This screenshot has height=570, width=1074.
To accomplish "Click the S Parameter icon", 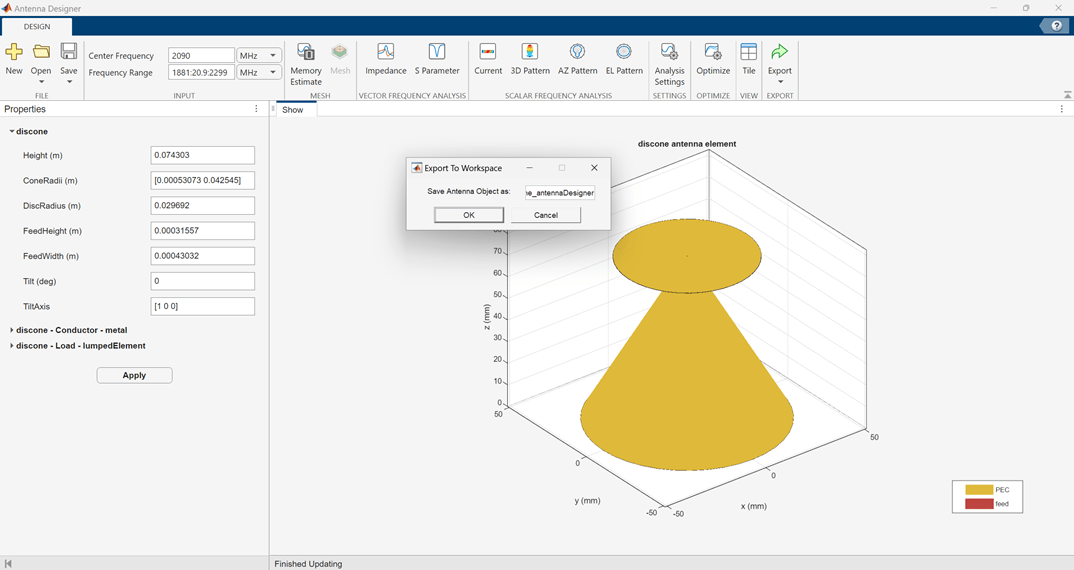I will (x=437, y=58).
